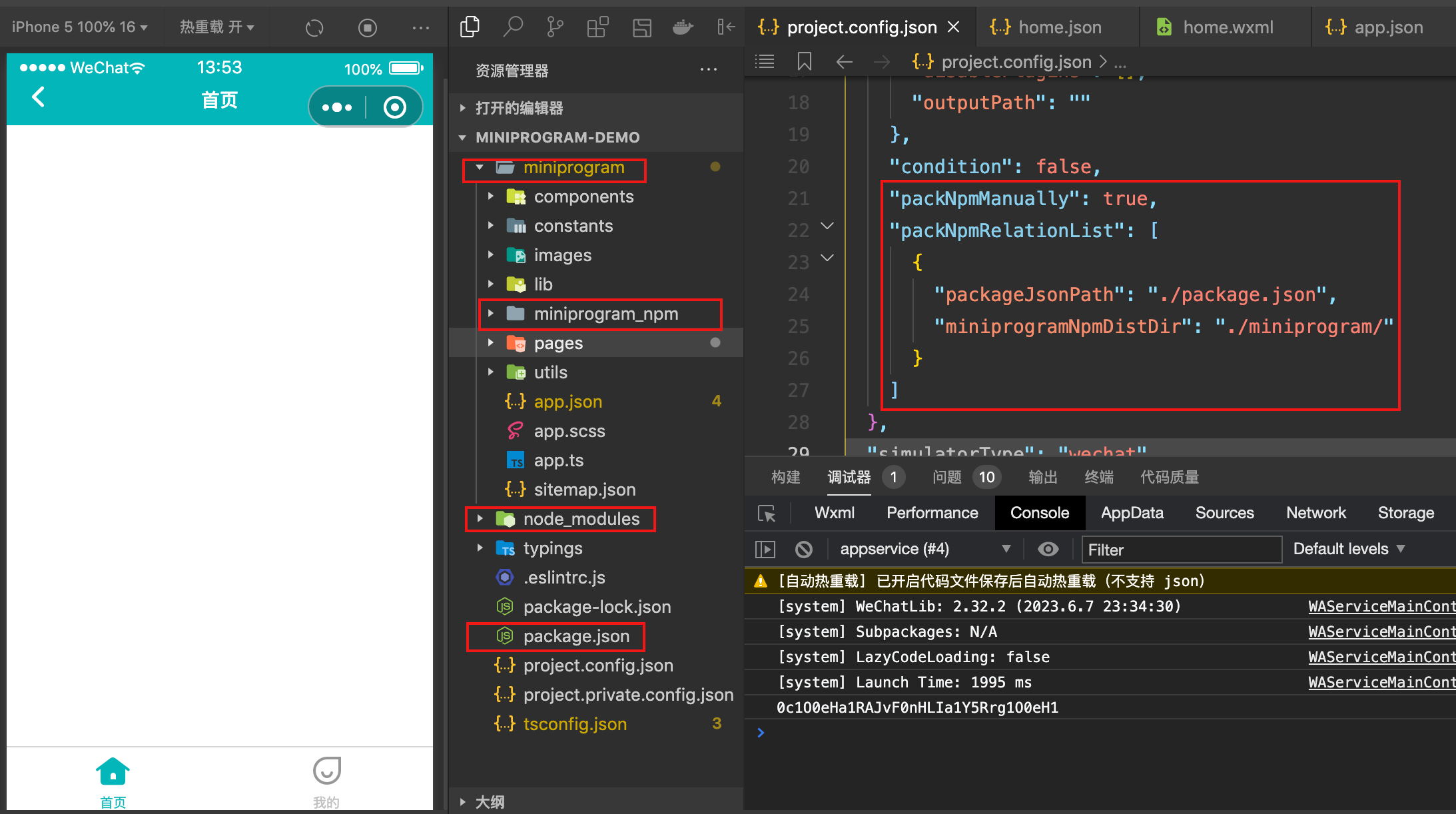Screen dimensions: 1456x814
Task: Open the Docker whale icon
Action: pyautogui.click(x=683, y=27)
